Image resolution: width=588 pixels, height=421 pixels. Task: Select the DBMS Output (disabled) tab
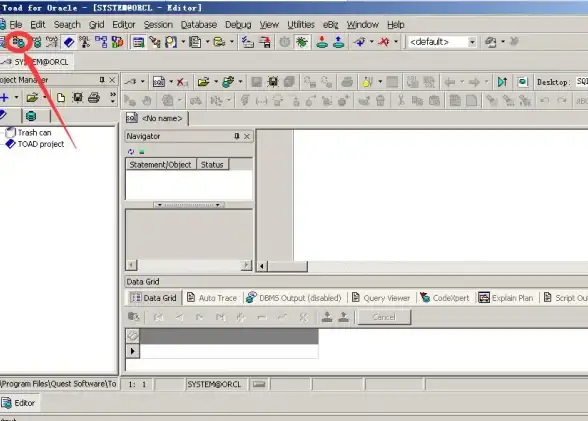point(294,298)
